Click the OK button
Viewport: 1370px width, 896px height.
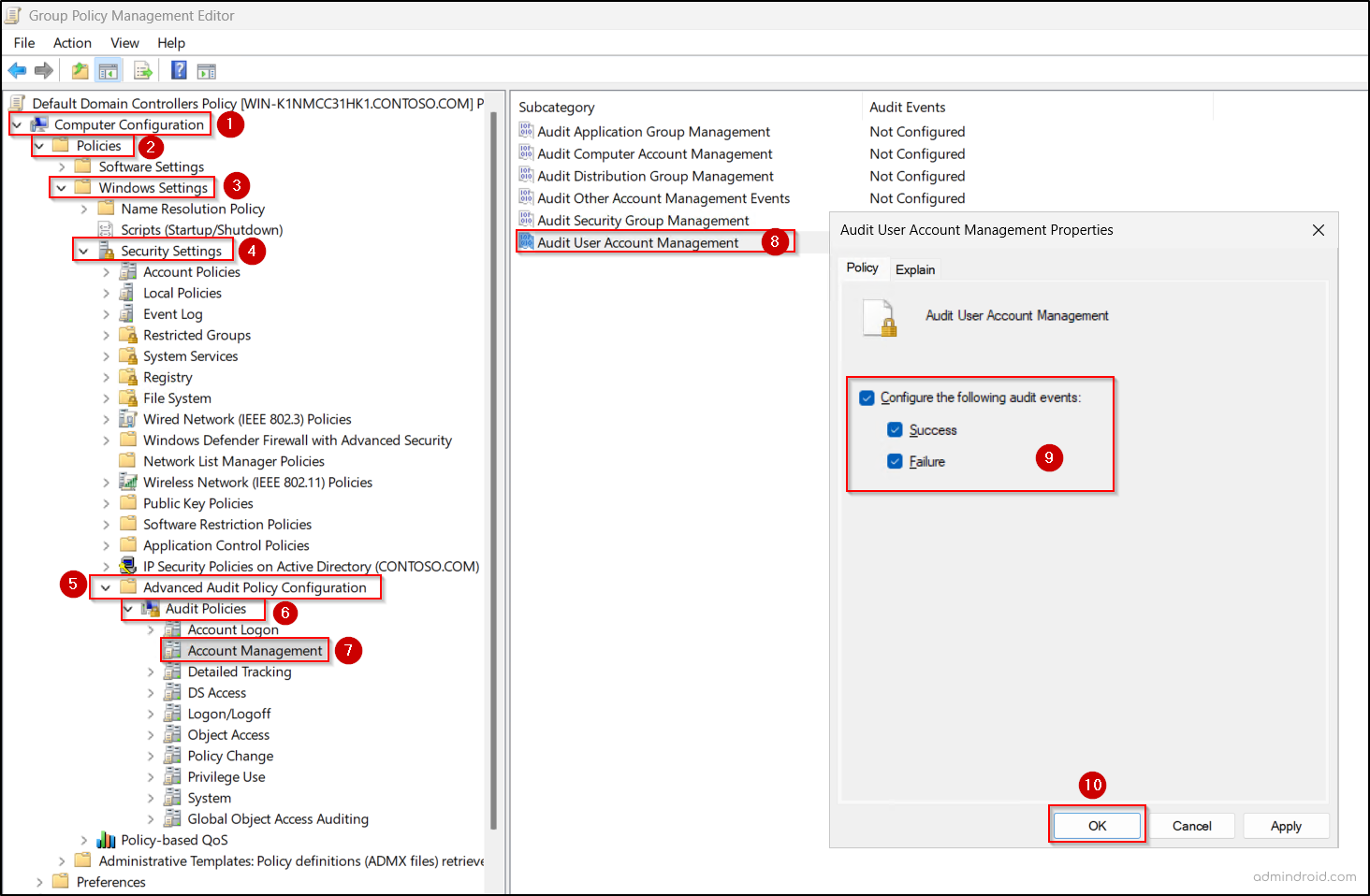[x=1096, y=826]
